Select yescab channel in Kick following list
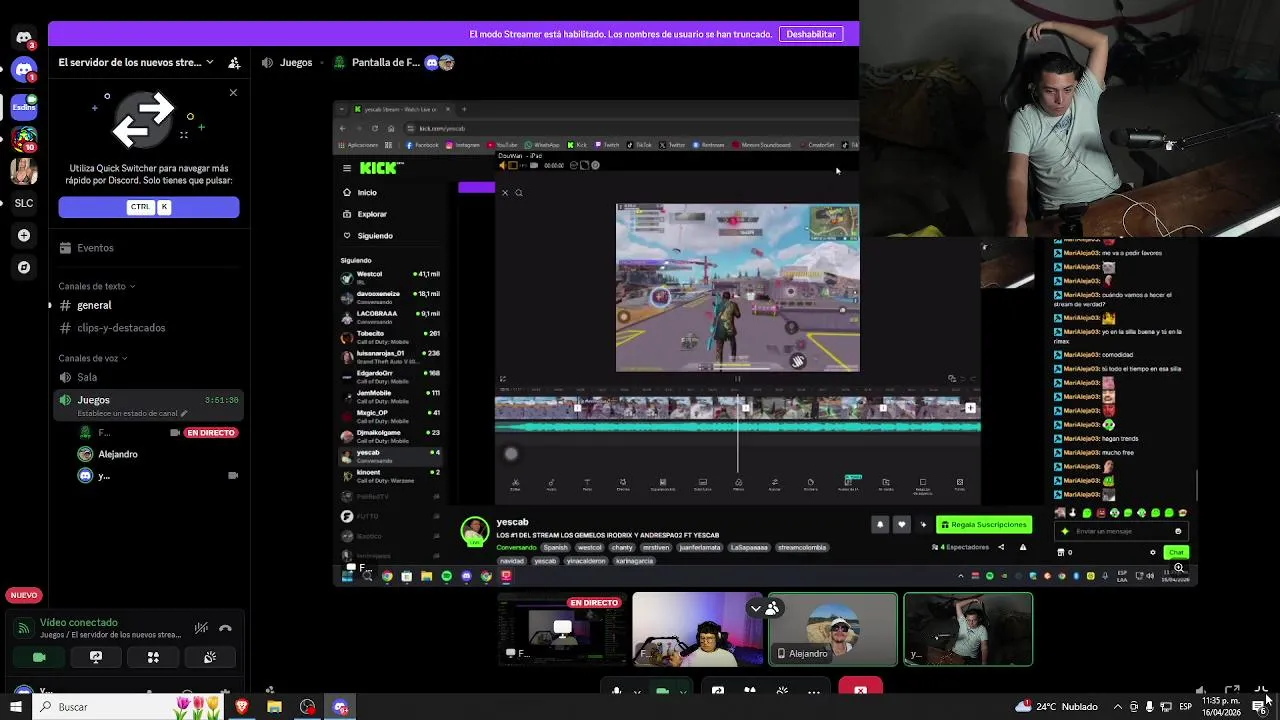 point(391,455)
